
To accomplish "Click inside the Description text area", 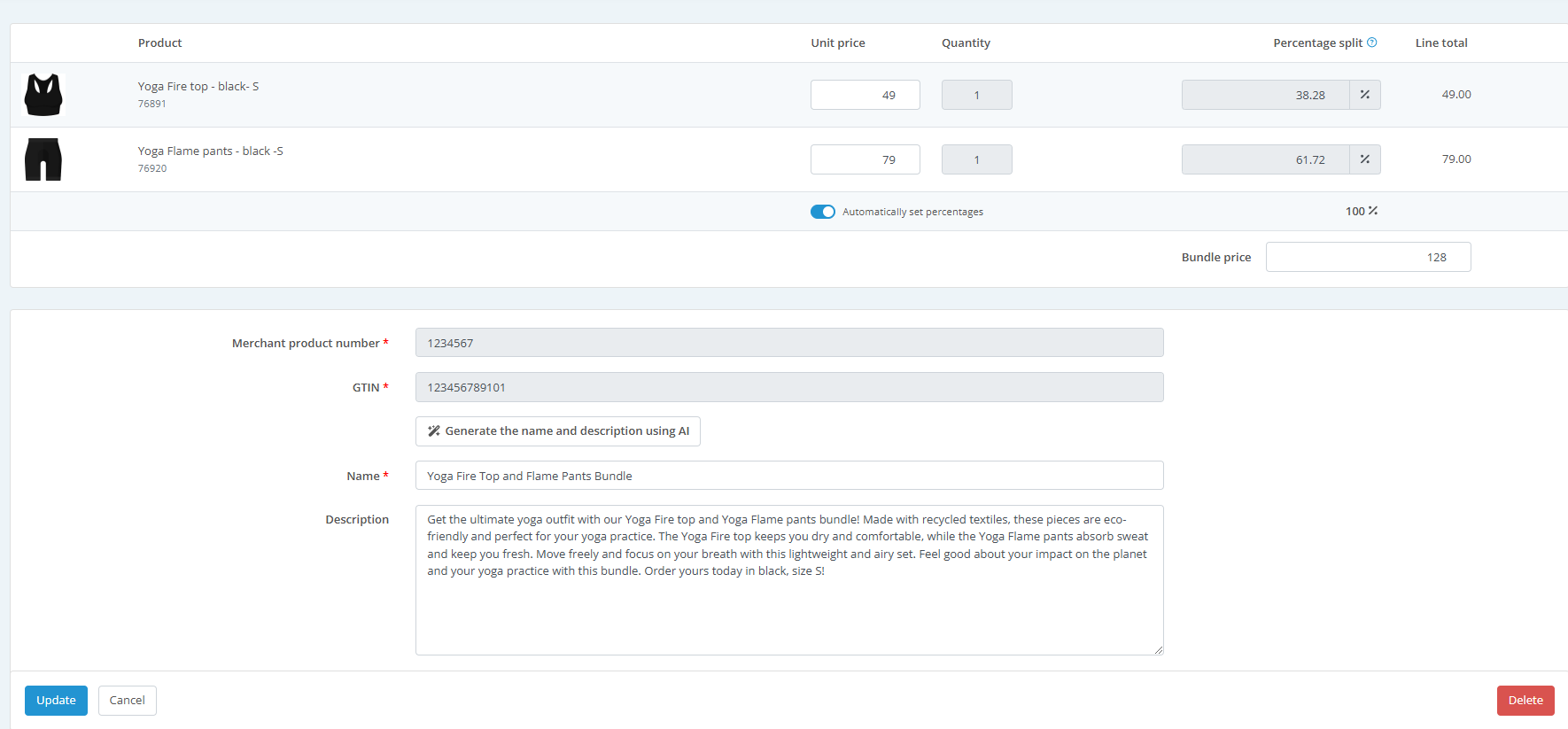I will (788, 611).
